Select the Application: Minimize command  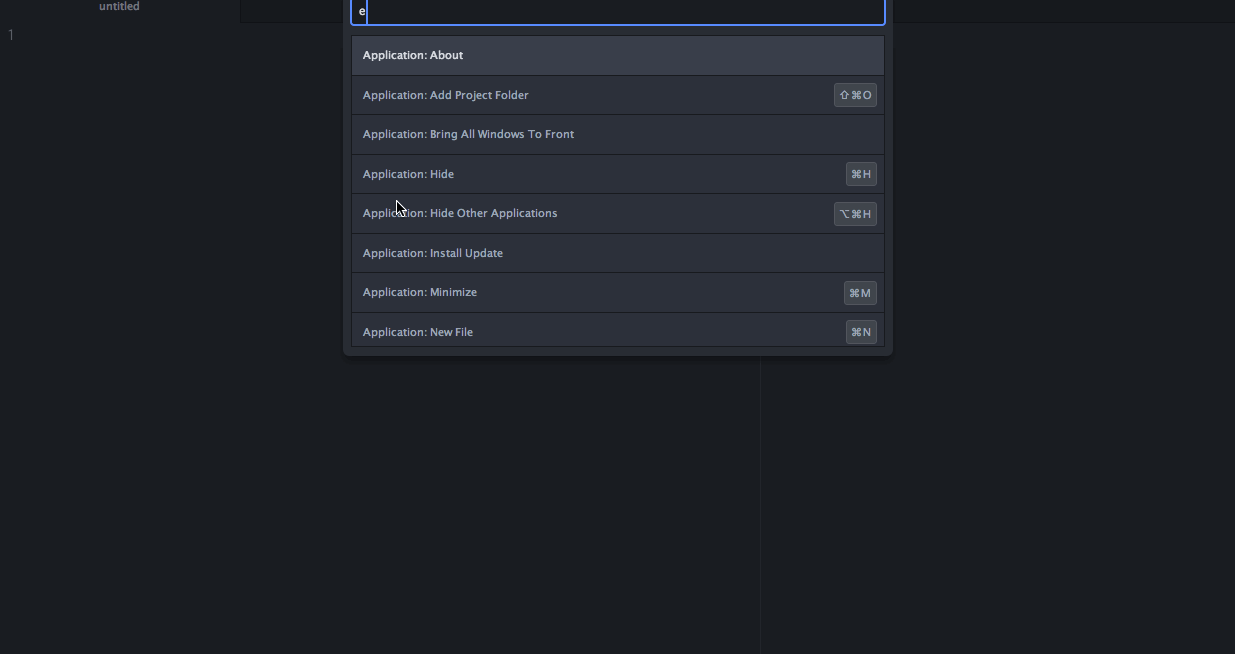(420, 292)
